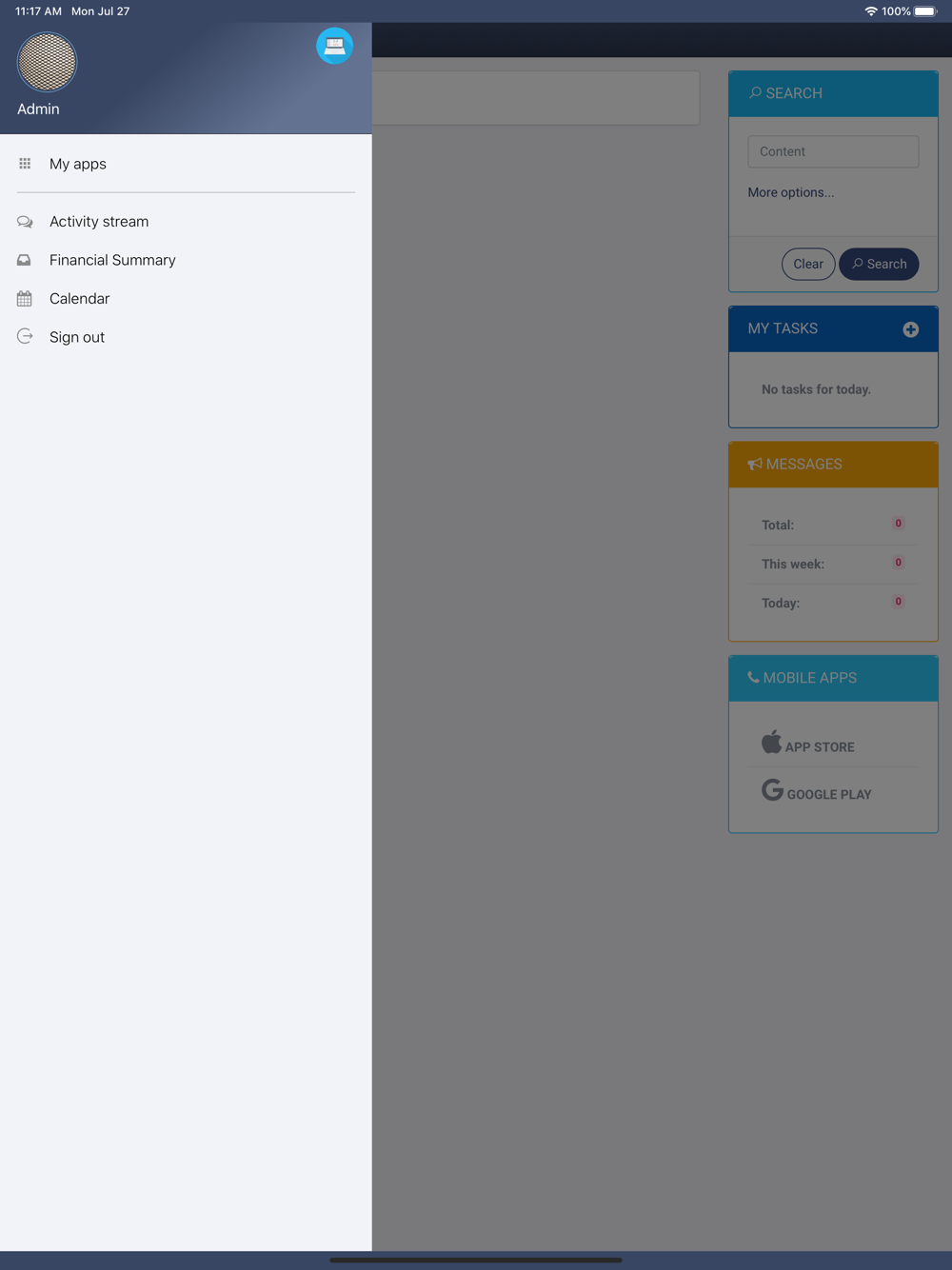Viewport: 952px width, 1270px height.
Task: Click the Search button
Action: pyautogui.click(x=879, y=265)
